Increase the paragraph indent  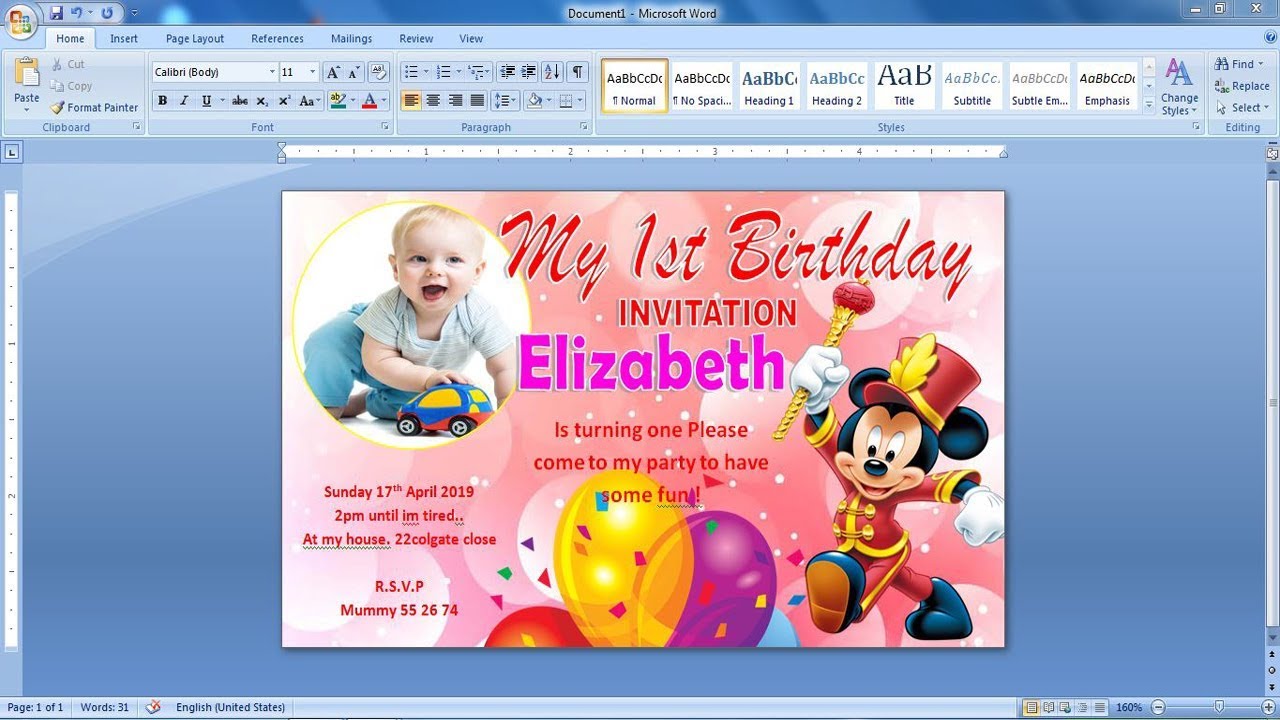click(x=528, y=72)
